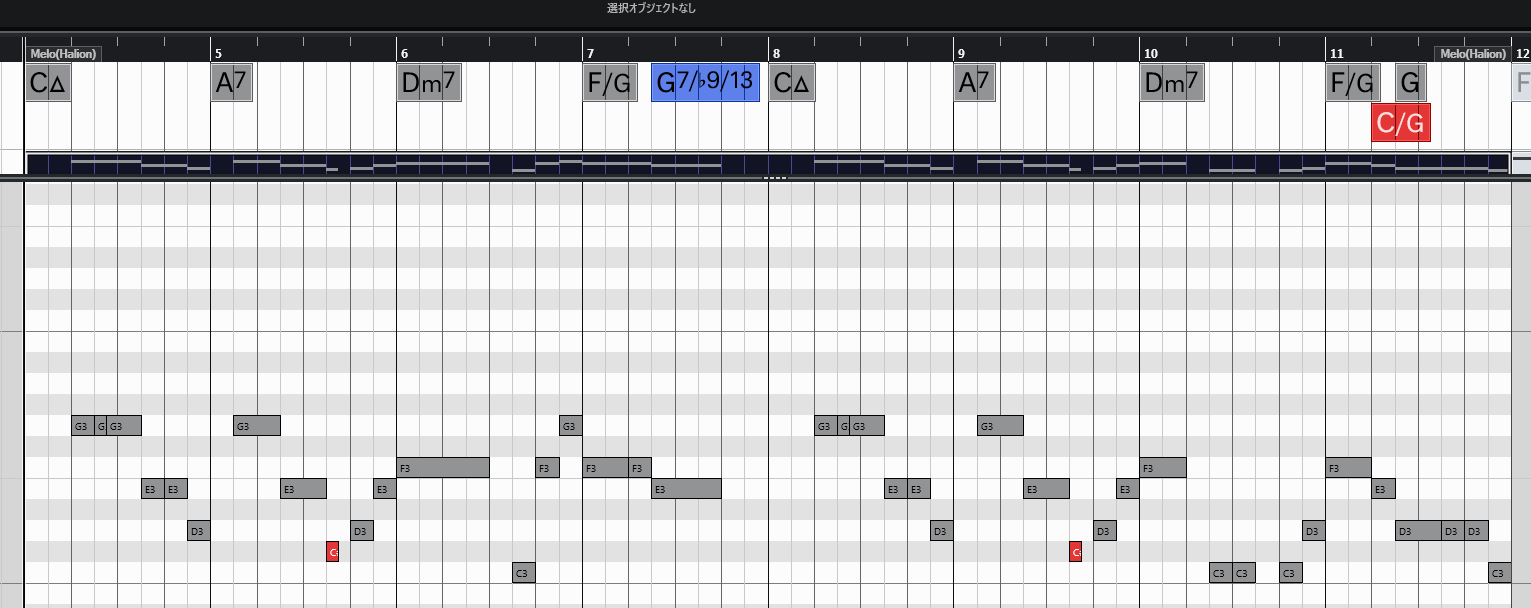Select the A7 chord event at bar 5

pyautogui.click(x=232, y=82)
